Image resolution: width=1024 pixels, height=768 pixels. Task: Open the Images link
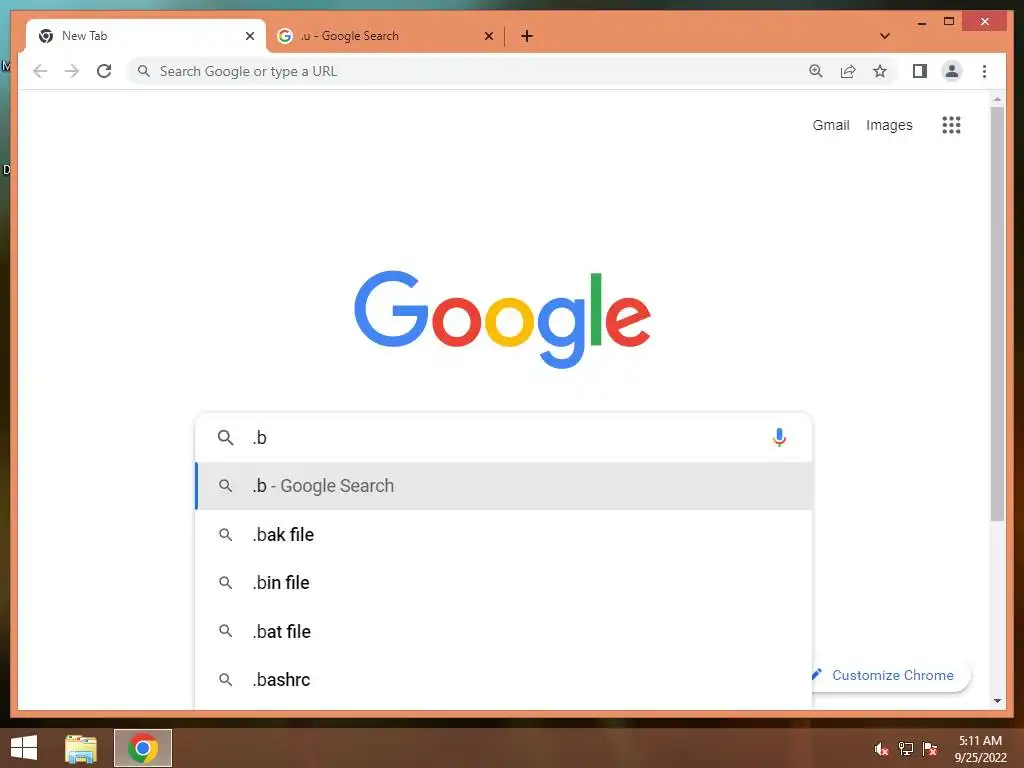pyautogui.click(x=889, y=125)
